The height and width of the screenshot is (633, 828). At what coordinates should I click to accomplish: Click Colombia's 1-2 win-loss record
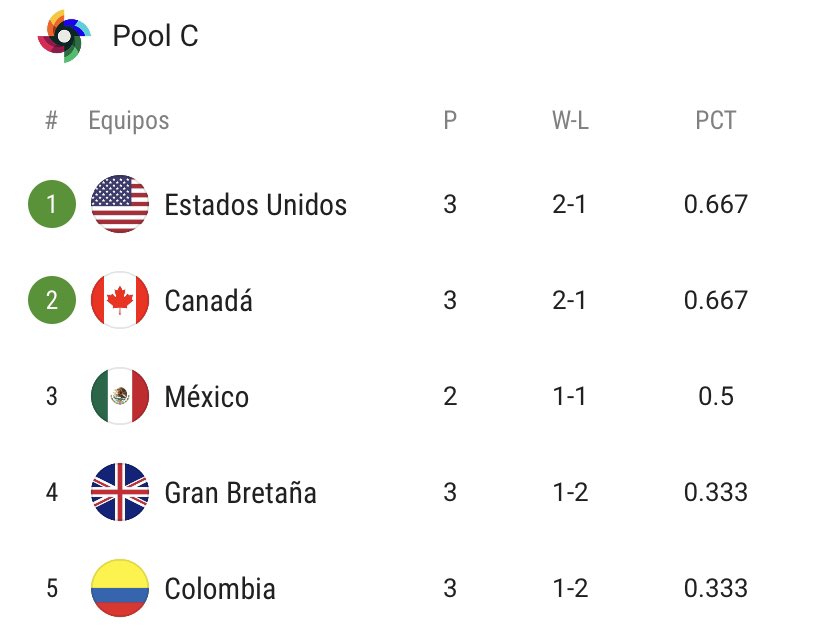coord(569,588)
